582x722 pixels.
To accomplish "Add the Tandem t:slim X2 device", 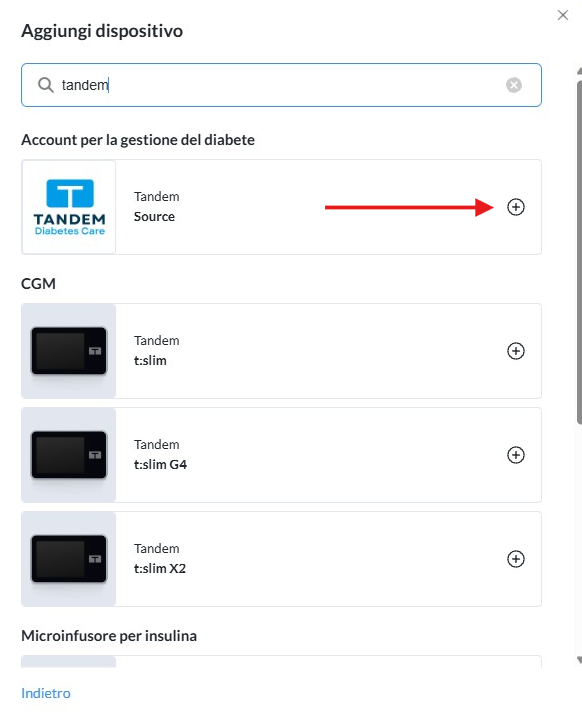I will (x=516, y=559).
